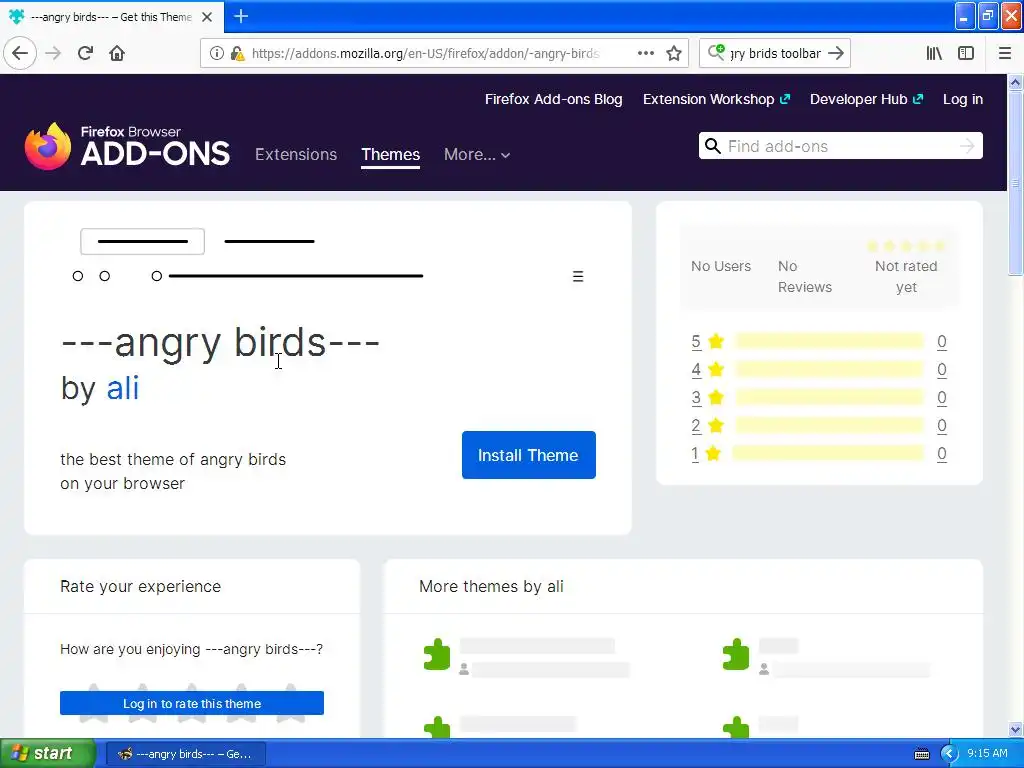This screenshot has height=768, width=1024.
Task: Expand hidden tray icons arrow
Action: [949, 754]
